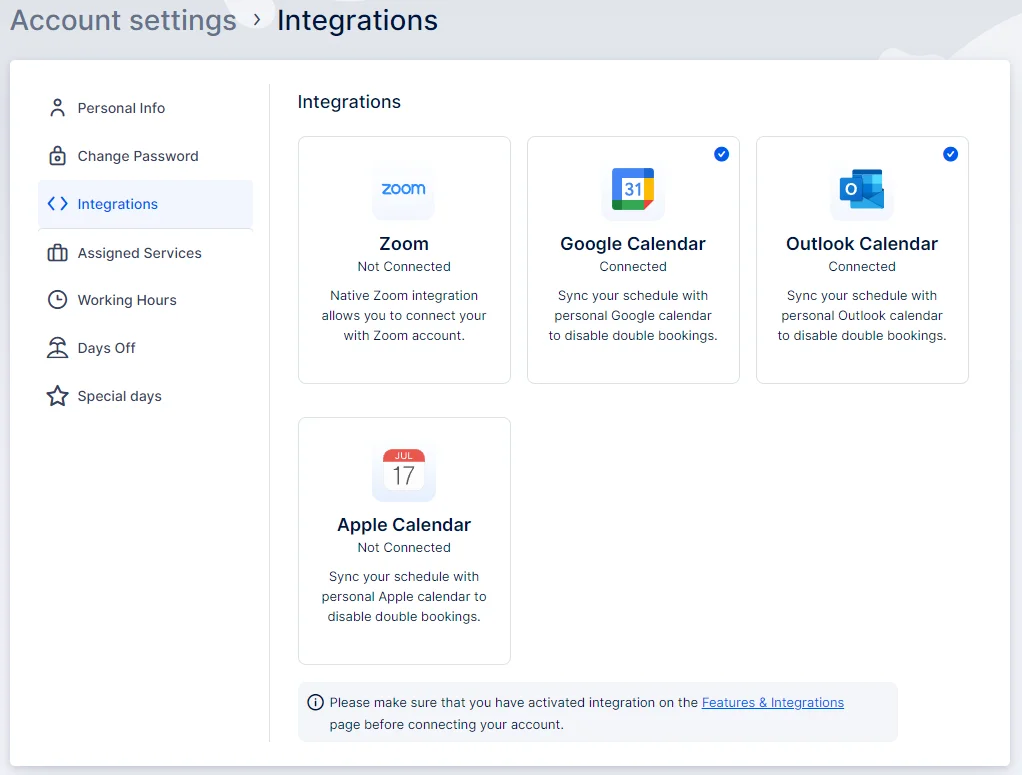The height and width of the screenshot is (775, 1022).
Task: Navigate back to Account settings breadcrumb
Action: coord(123,21)
